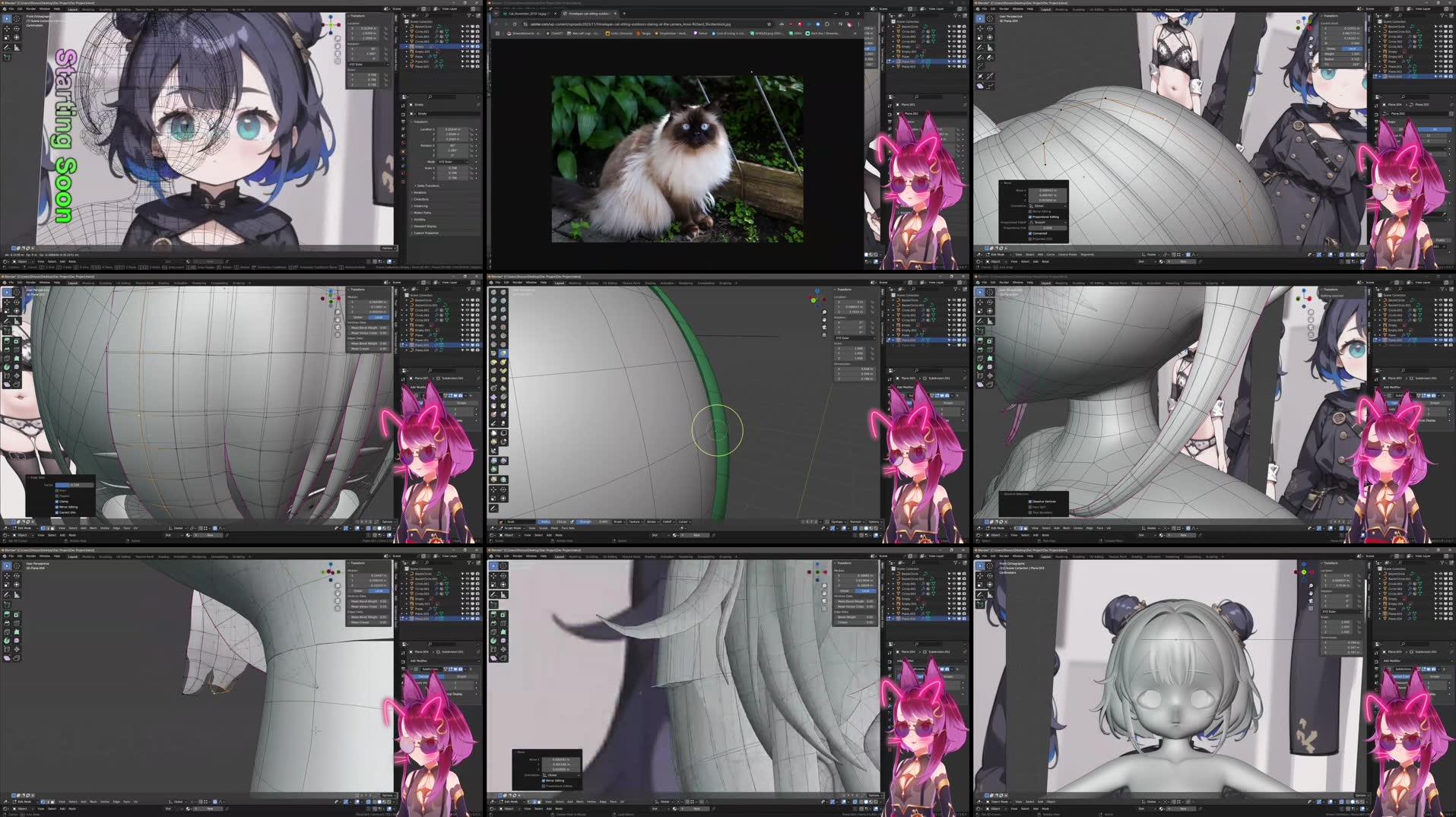Expand Custom Properties in top-left properties panel
The width and height of the screenshot is (1456, 817).
426,233
